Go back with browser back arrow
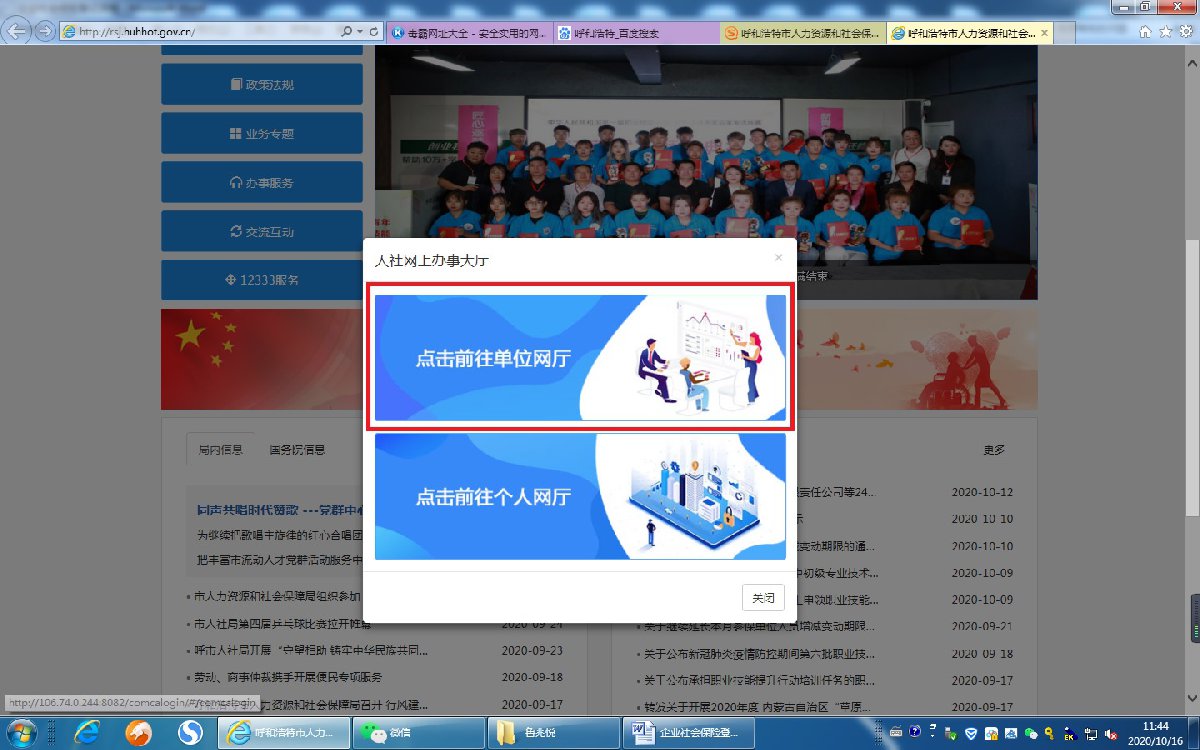Screen dimensions: 1200x750 coord(18,30)
